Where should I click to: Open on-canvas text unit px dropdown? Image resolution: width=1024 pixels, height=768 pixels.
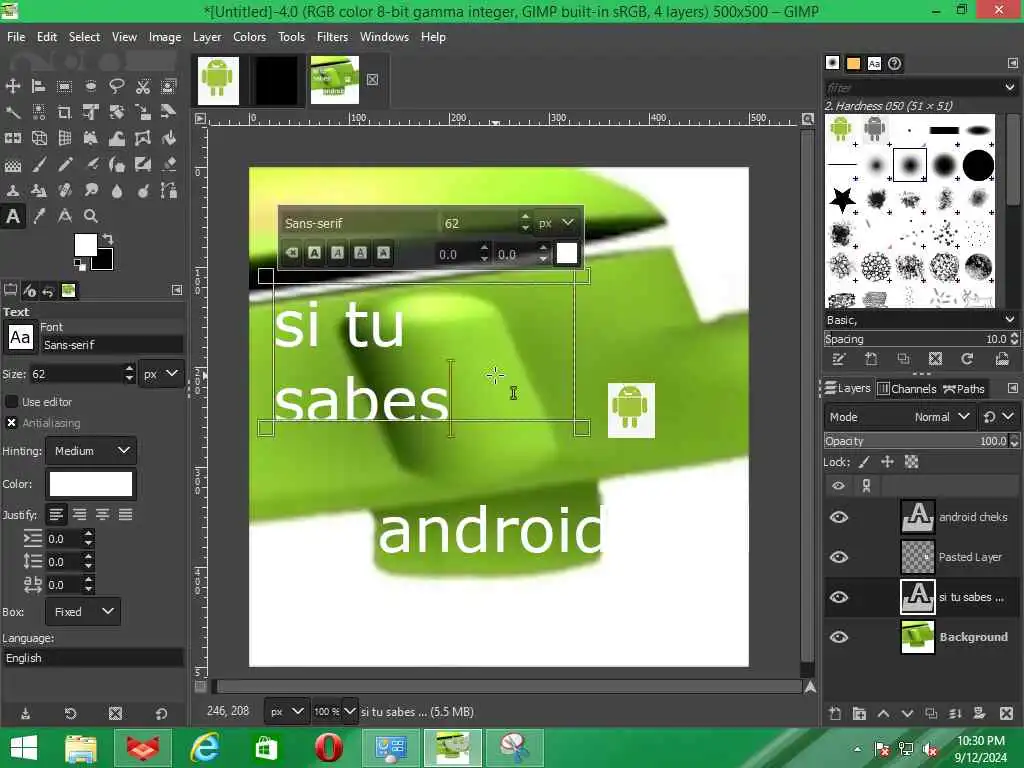pyautogui.click(x=556, y=223)
